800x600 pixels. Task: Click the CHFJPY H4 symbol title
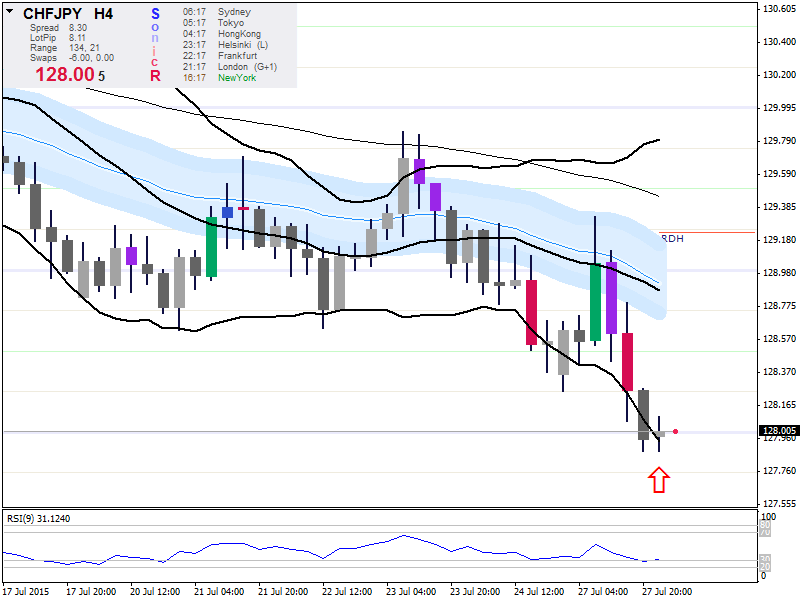tap(68, 14)
